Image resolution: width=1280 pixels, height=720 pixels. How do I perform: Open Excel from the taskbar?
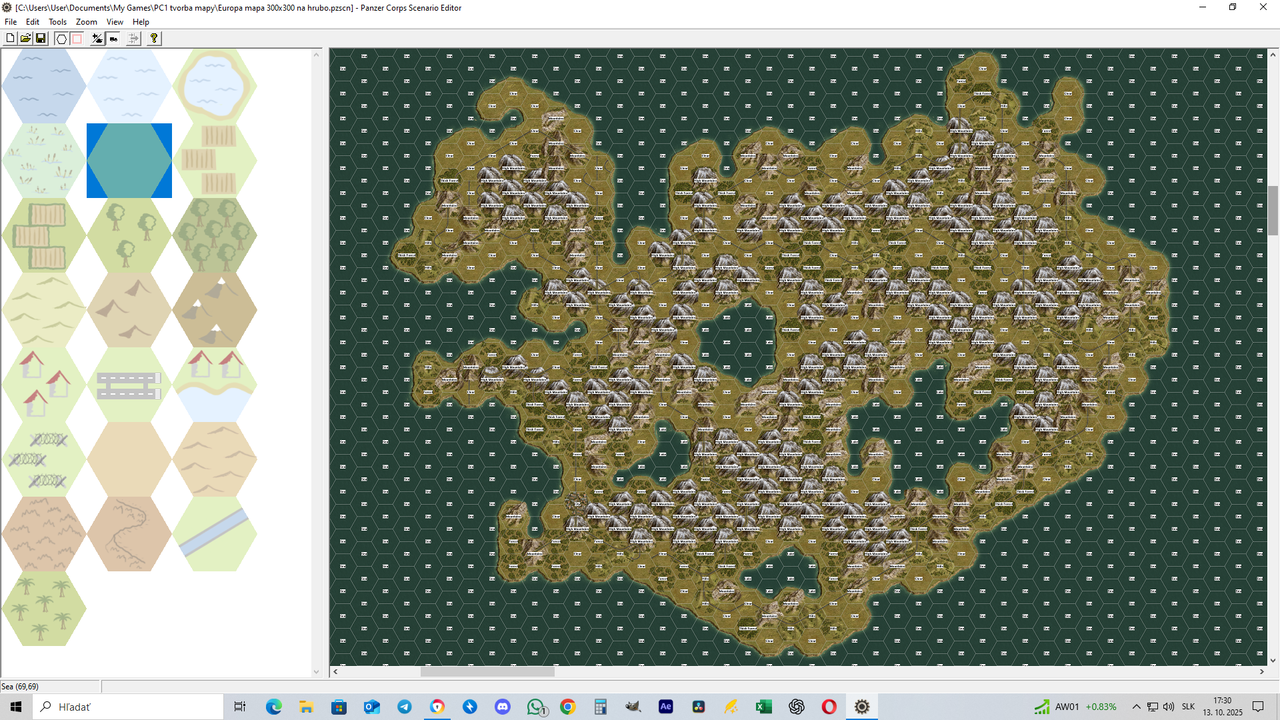764,706
